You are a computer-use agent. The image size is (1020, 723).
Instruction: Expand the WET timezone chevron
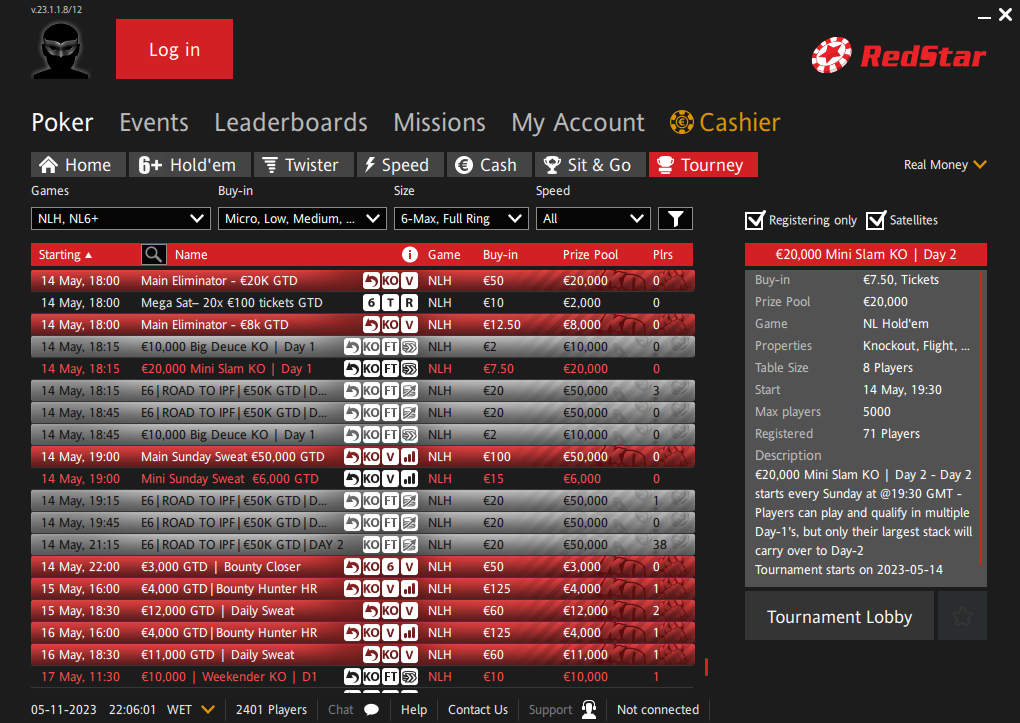click(208, 709)
